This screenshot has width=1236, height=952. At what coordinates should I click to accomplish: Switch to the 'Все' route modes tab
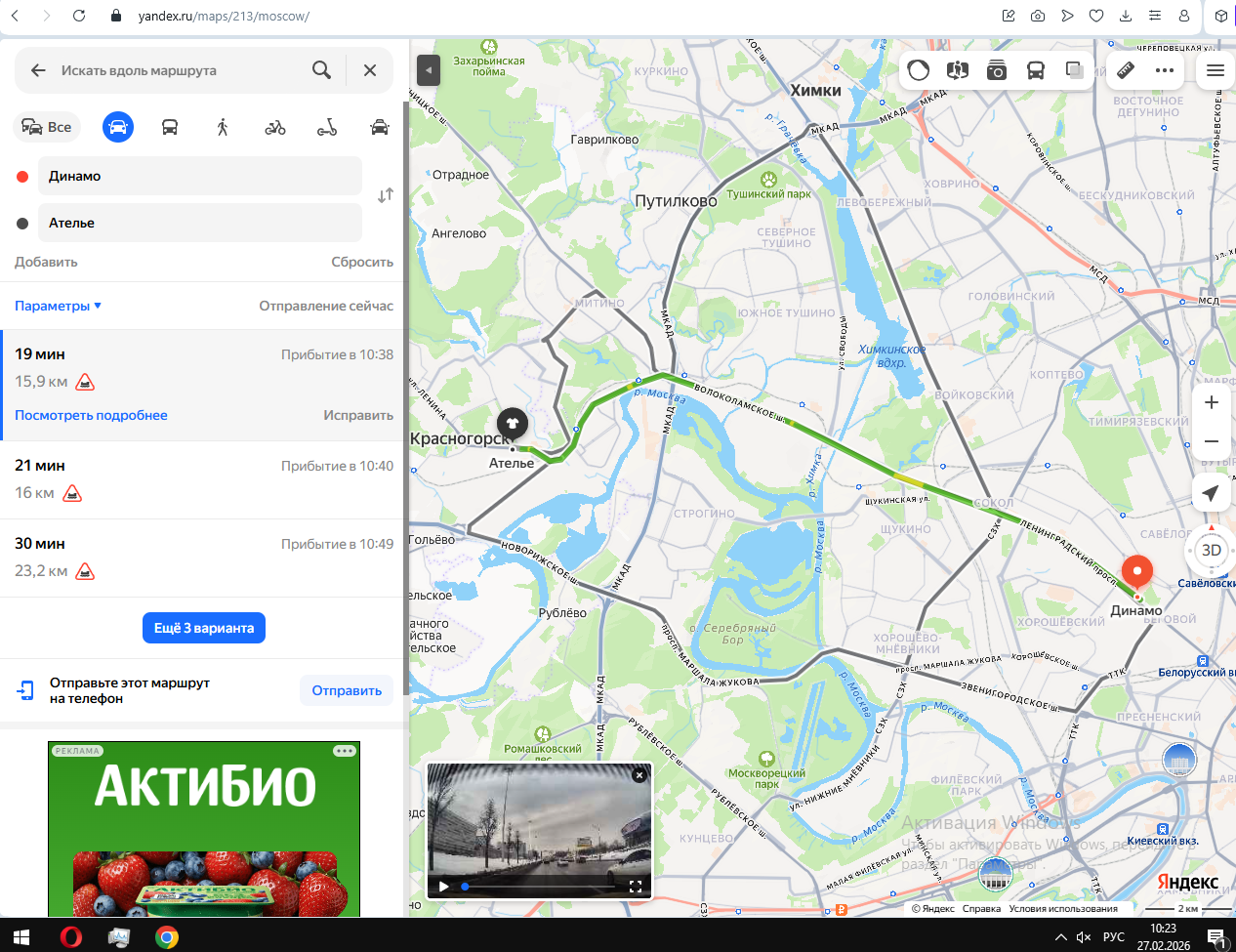(47, 127)
